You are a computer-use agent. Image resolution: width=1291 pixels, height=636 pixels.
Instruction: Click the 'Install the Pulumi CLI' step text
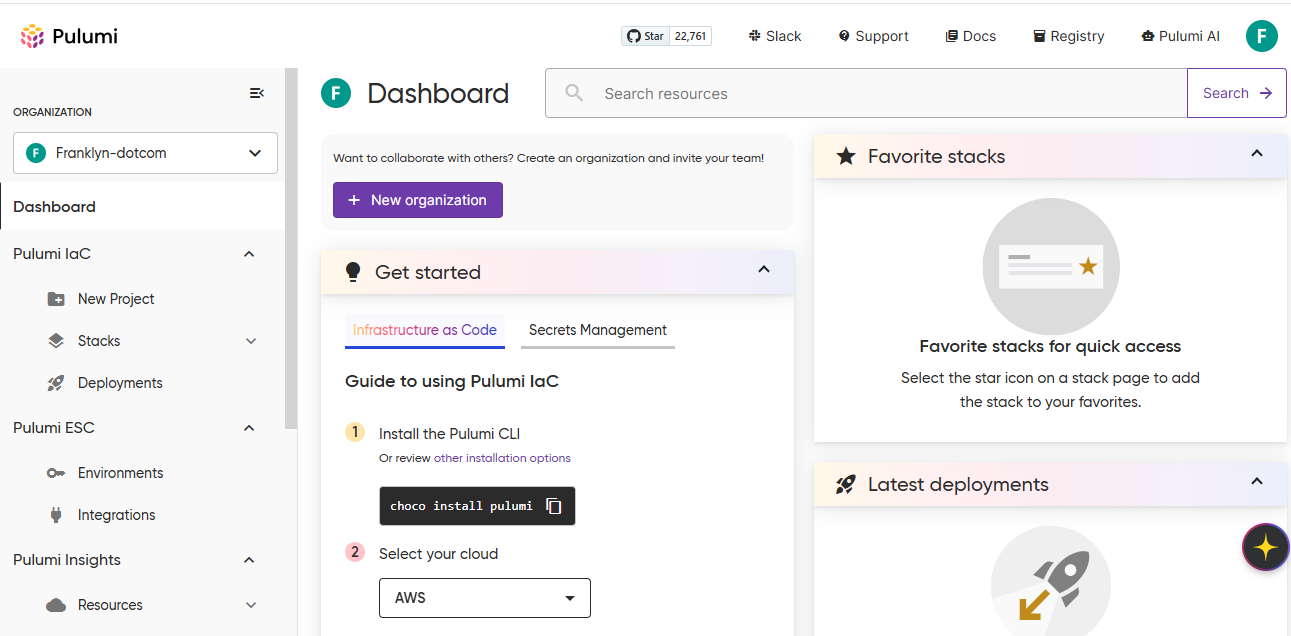(x=450, y=434)
